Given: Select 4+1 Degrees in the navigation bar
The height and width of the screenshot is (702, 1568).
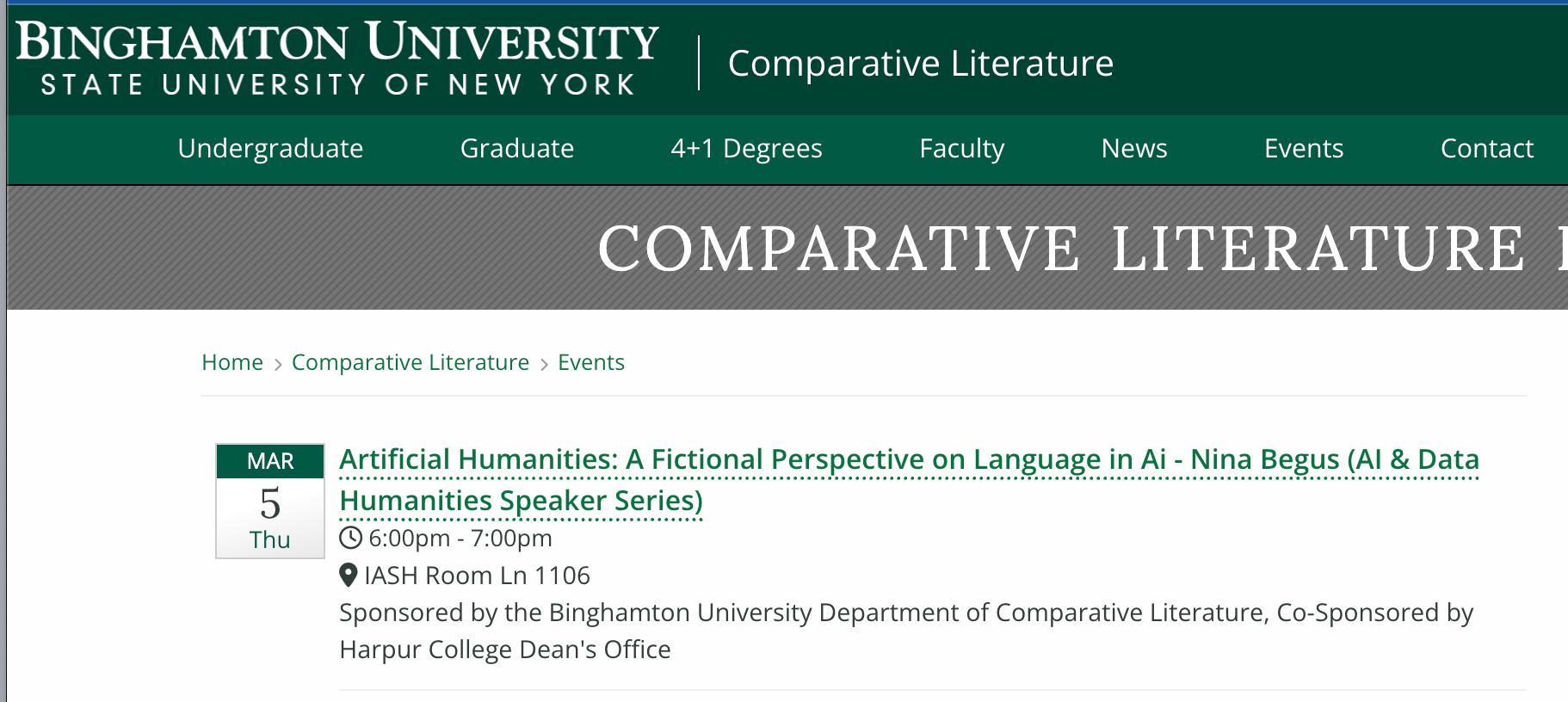Looking at the screenshot, I should pyautogui.click(x=746, y=149).
